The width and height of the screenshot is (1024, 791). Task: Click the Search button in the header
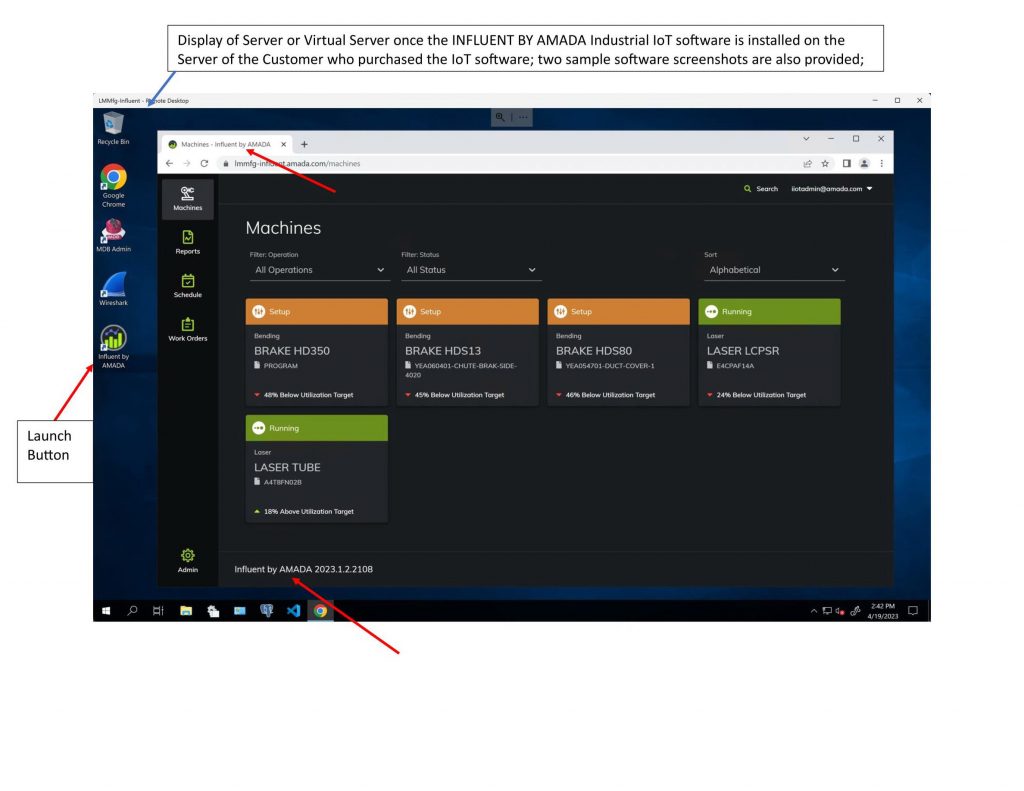(x=761, y=189)
